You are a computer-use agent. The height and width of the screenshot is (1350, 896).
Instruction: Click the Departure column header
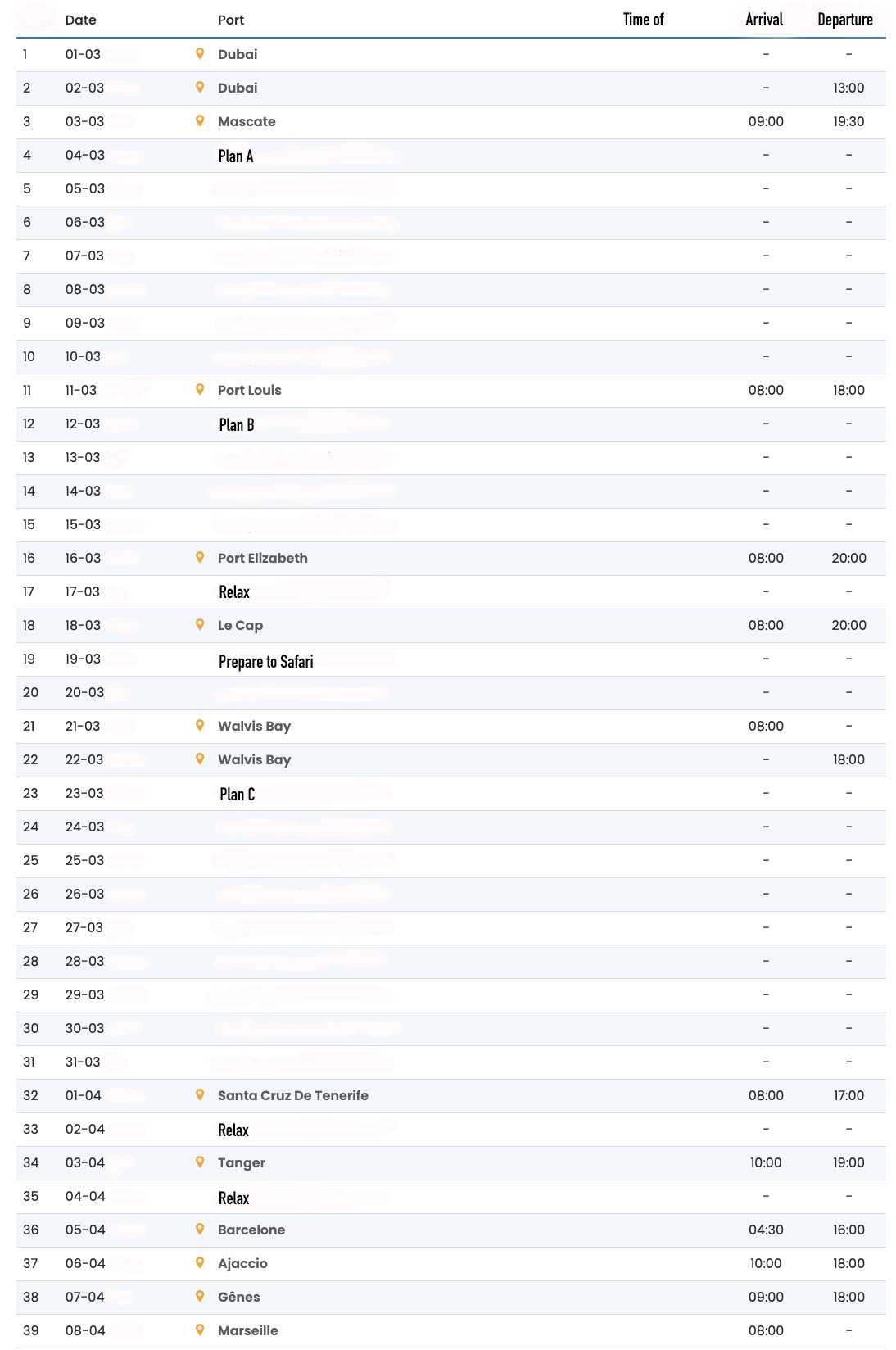(x=845, y=20)
